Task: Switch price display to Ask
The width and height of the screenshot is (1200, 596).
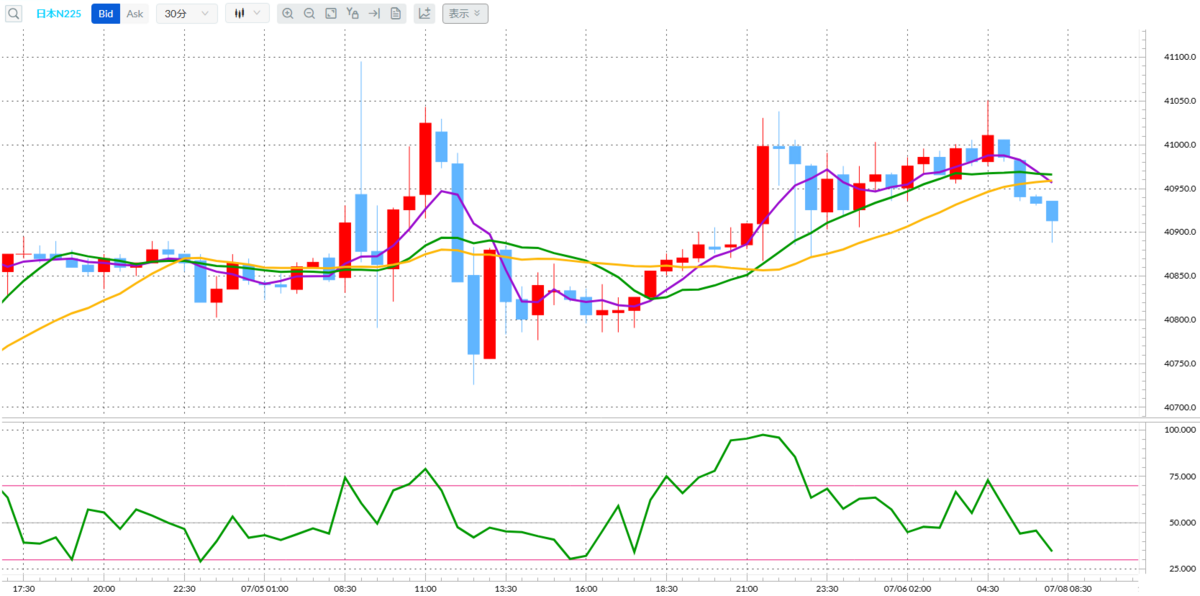Action: (135, 13)
